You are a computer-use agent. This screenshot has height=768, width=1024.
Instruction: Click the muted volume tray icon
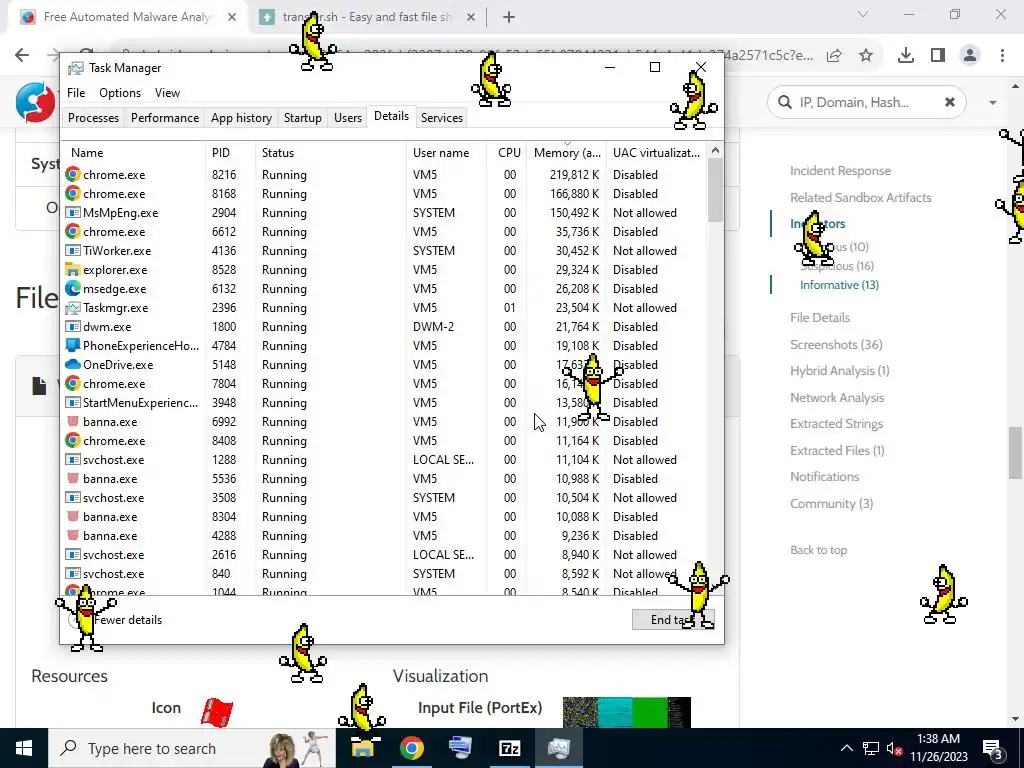[x=895, y=748]
